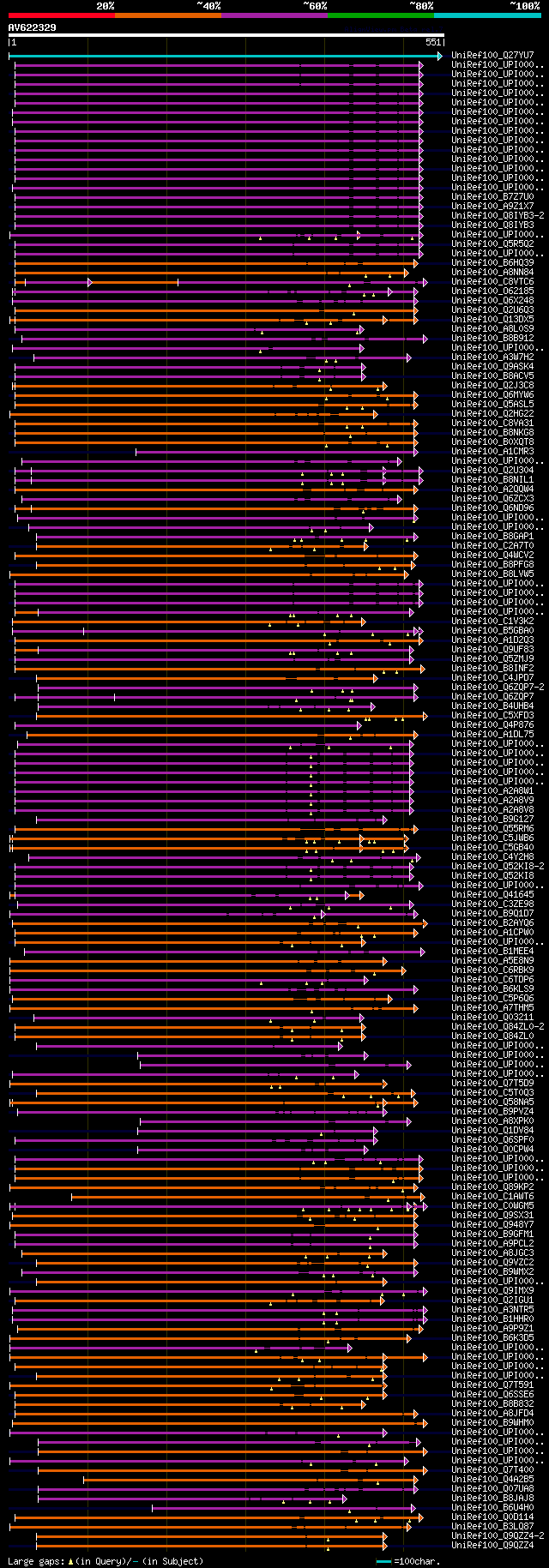Click the UniRef100_Q27YU7 hit label

(492, 55)
